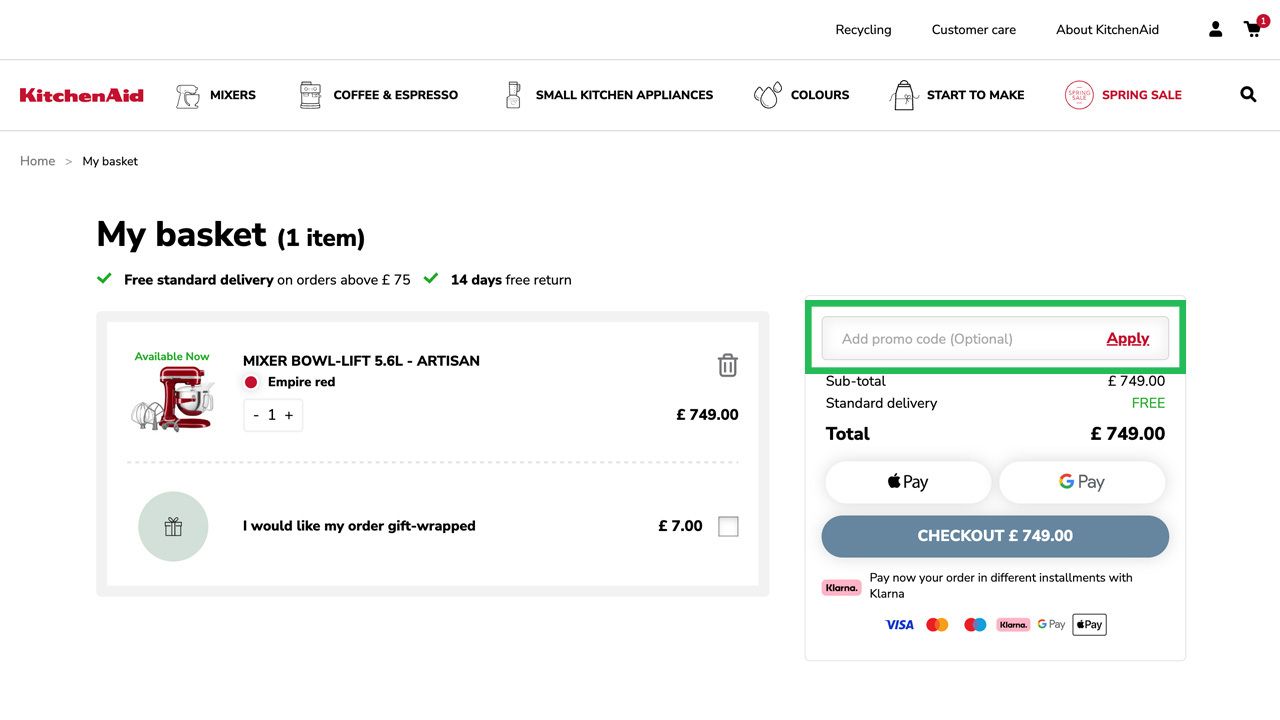Click the Klarna pink logo badge
This screenshot has width=1280, height=720.
[x=841, y=587]
